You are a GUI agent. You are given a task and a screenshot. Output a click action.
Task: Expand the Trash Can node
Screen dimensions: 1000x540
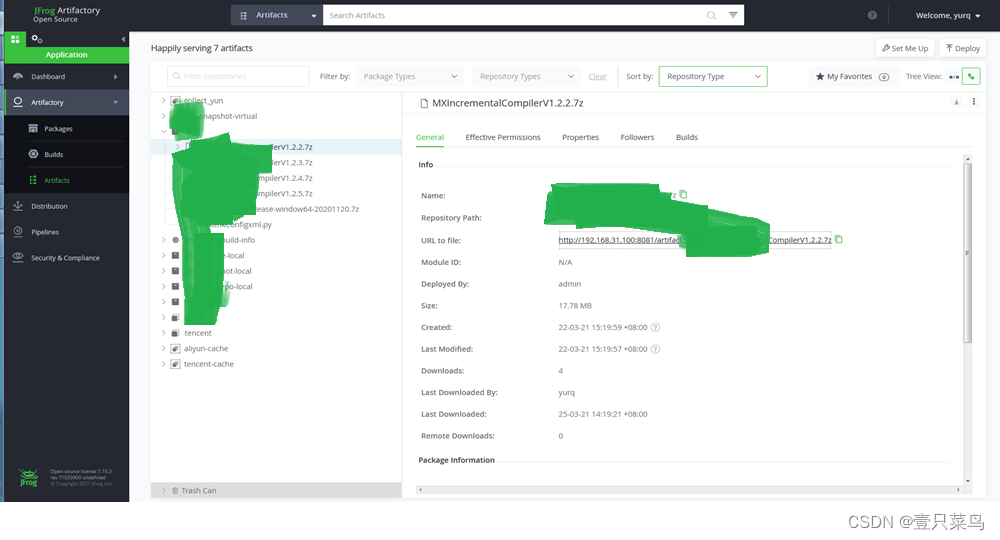(x=164, y=490)
